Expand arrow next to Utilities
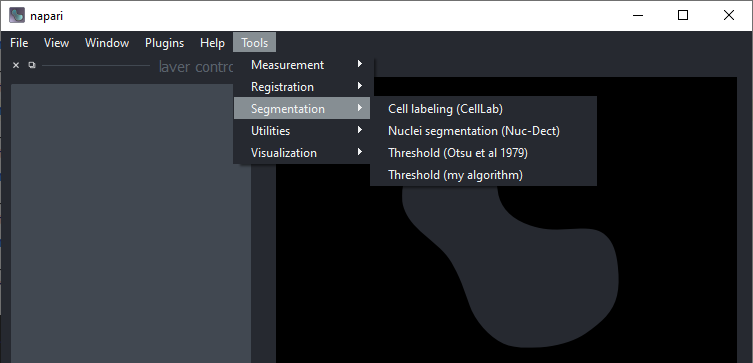 click(x=360, y=130)
